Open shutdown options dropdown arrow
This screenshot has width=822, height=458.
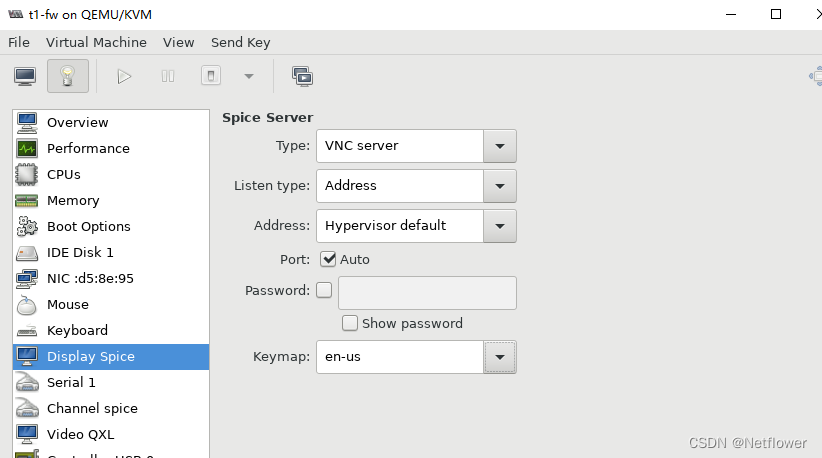[249, 77]
